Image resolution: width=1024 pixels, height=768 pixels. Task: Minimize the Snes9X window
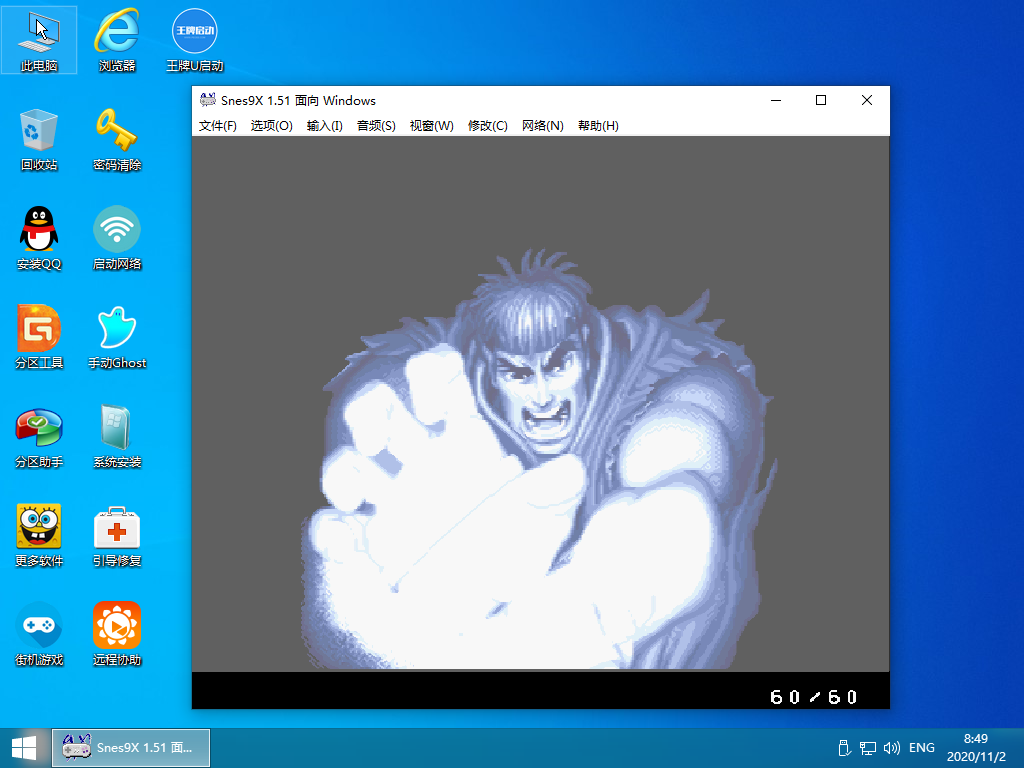[776, 100]
